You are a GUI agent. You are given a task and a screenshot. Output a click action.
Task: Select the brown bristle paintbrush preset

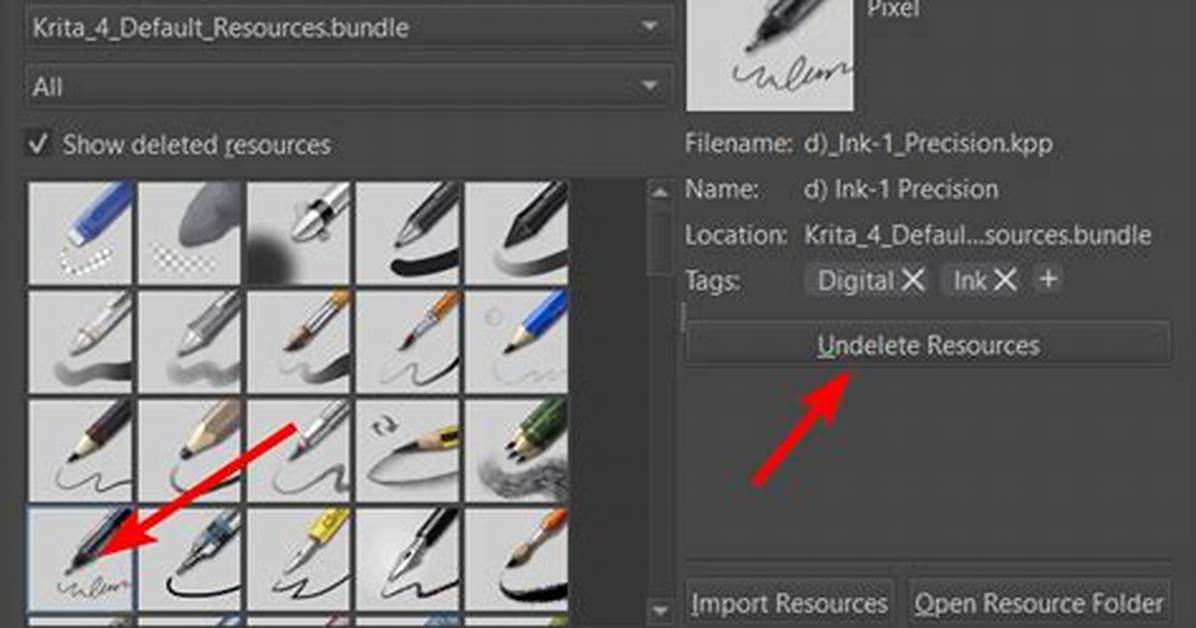click(x=299, y=341)
